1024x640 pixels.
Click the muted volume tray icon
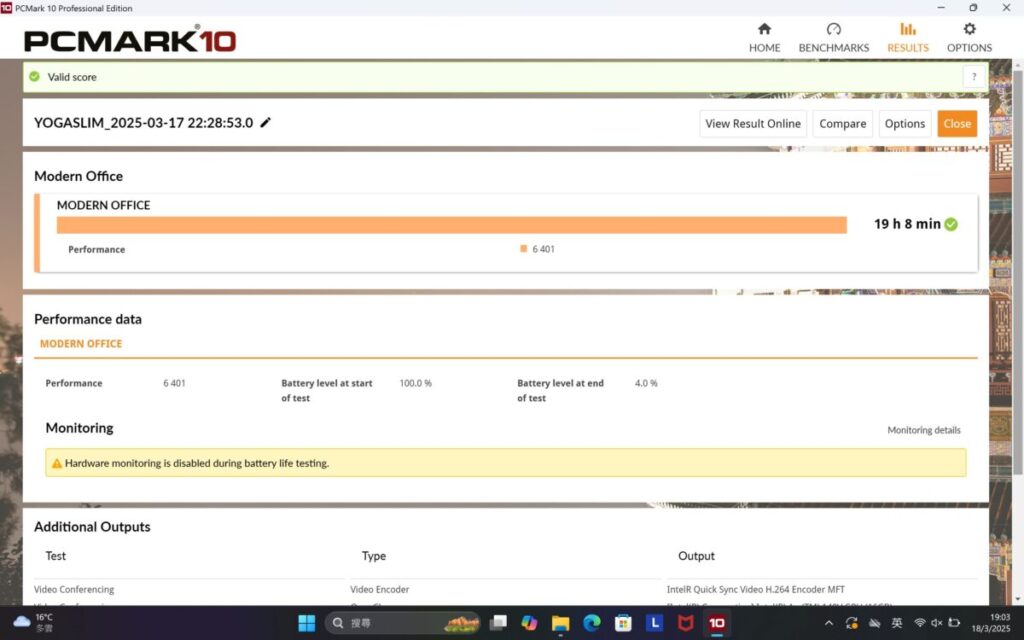[936, 623]
